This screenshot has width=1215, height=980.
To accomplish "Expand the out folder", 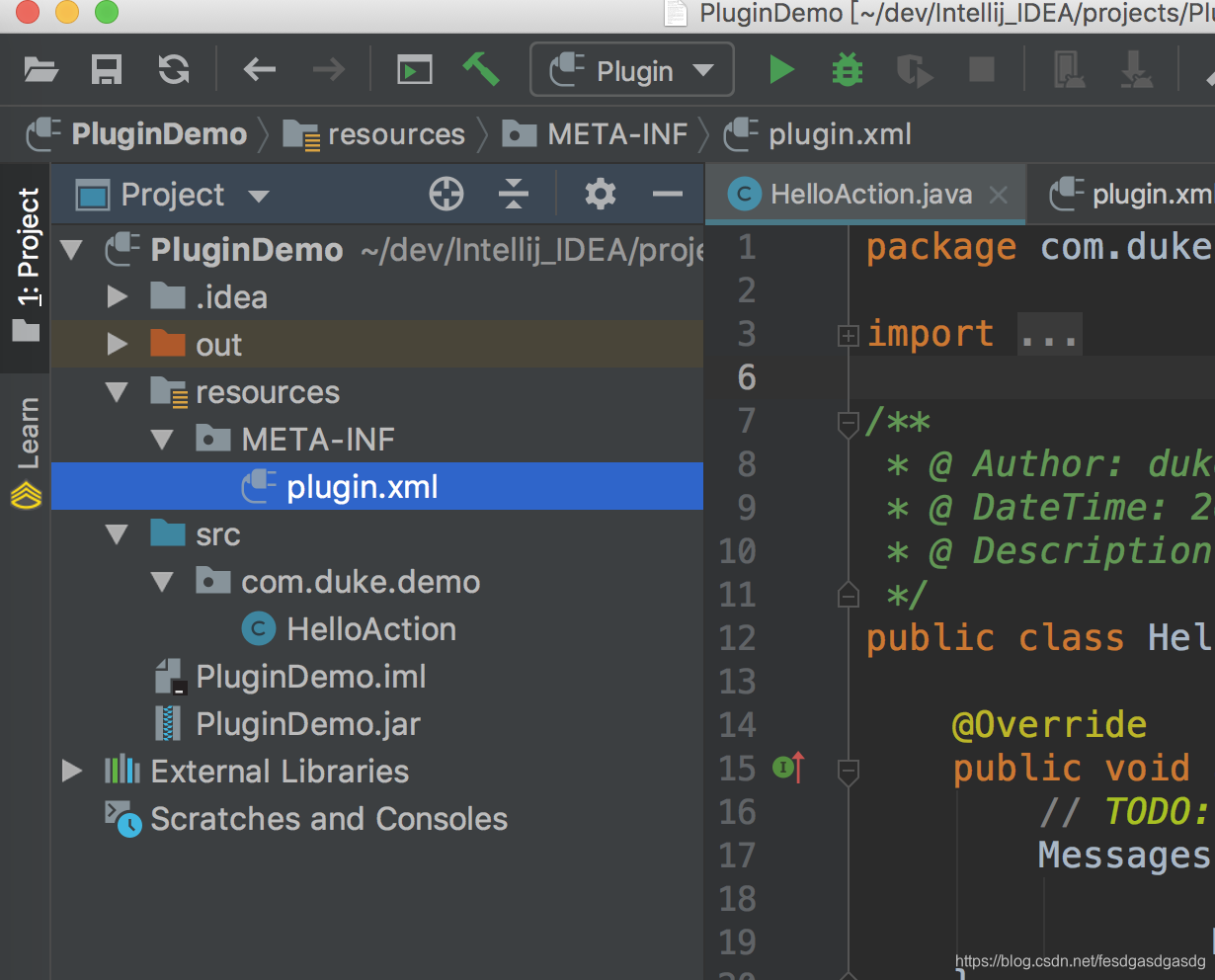I will point(118,345).
